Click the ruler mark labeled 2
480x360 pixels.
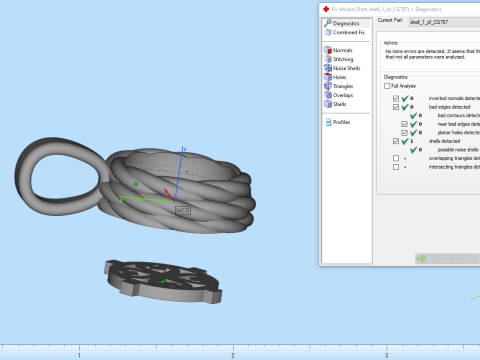point(233,355)
